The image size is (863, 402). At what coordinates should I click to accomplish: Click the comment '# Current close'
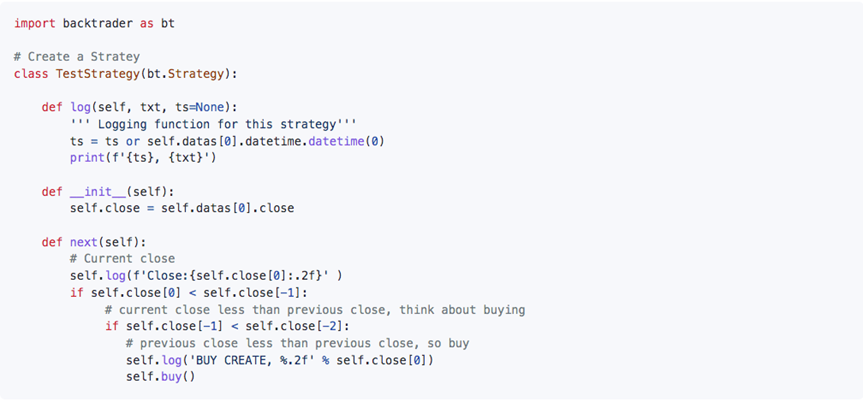pyautogui.click(x=122, y=258)
